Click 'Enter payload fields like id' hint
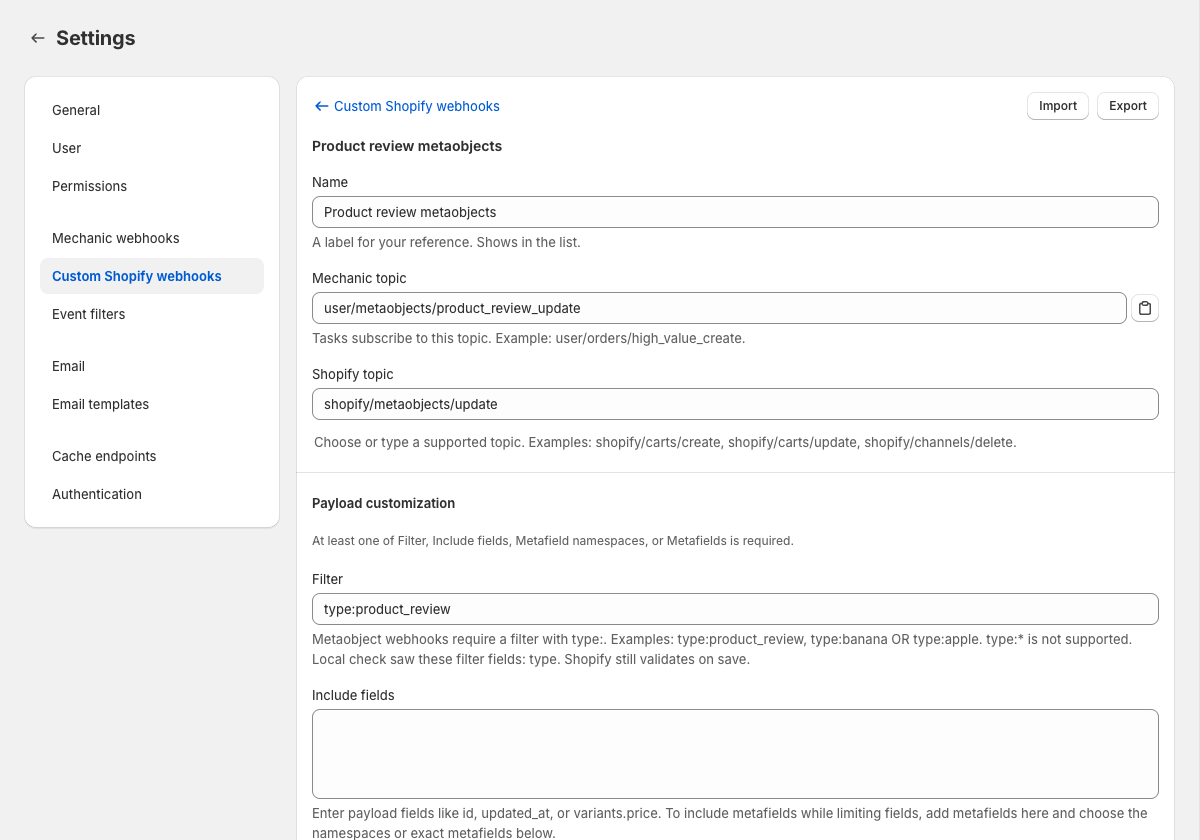Viewport: 1200px width, 840px height. [x=730, y=823]
